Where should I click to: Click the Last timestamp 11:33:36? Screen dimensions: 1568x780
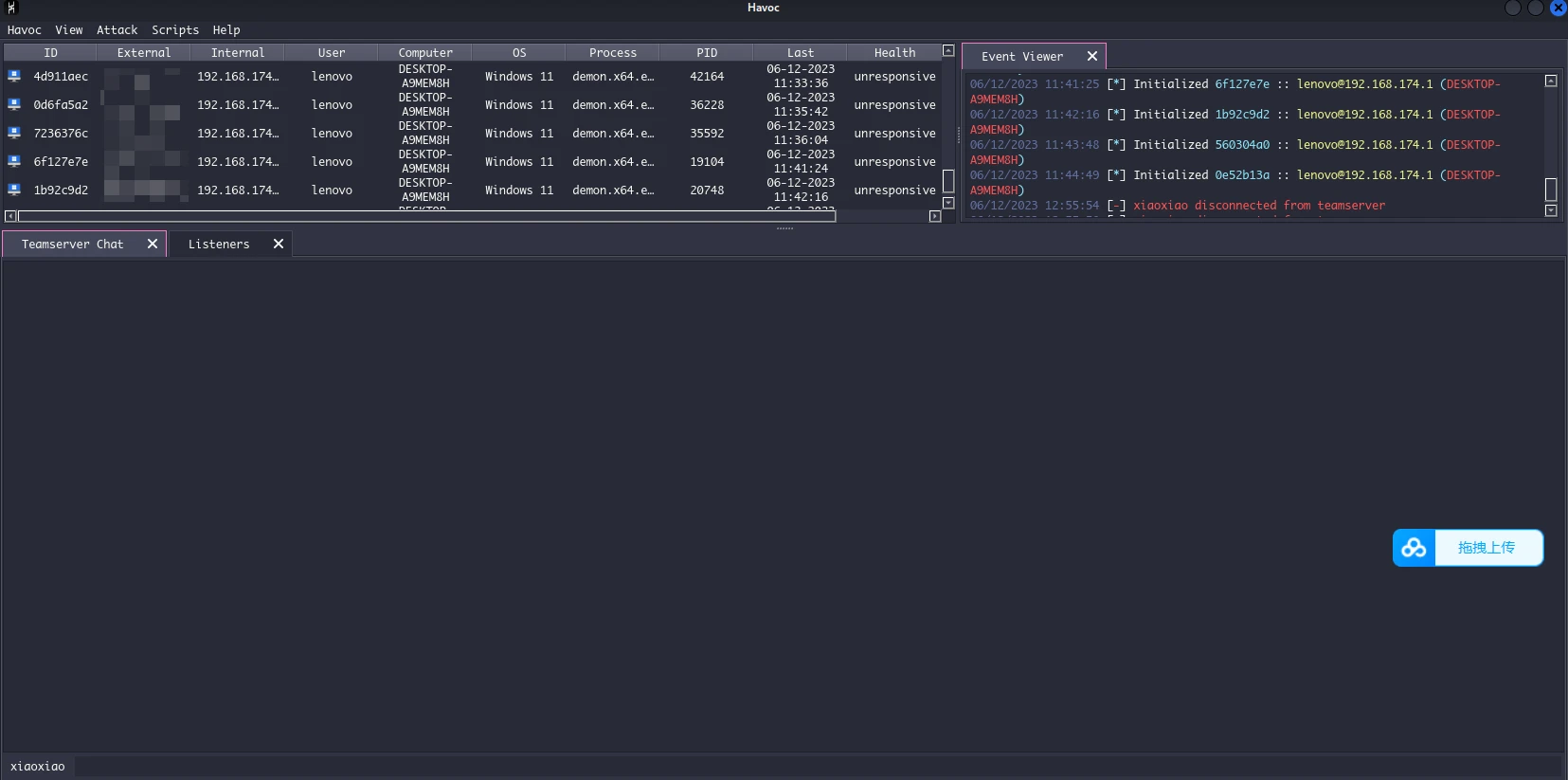pyautogui.click(x=801, y=83)
